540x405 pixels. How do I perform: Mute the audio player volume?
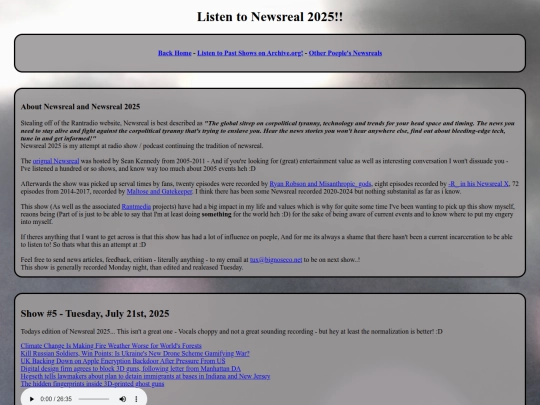point(123,399)
